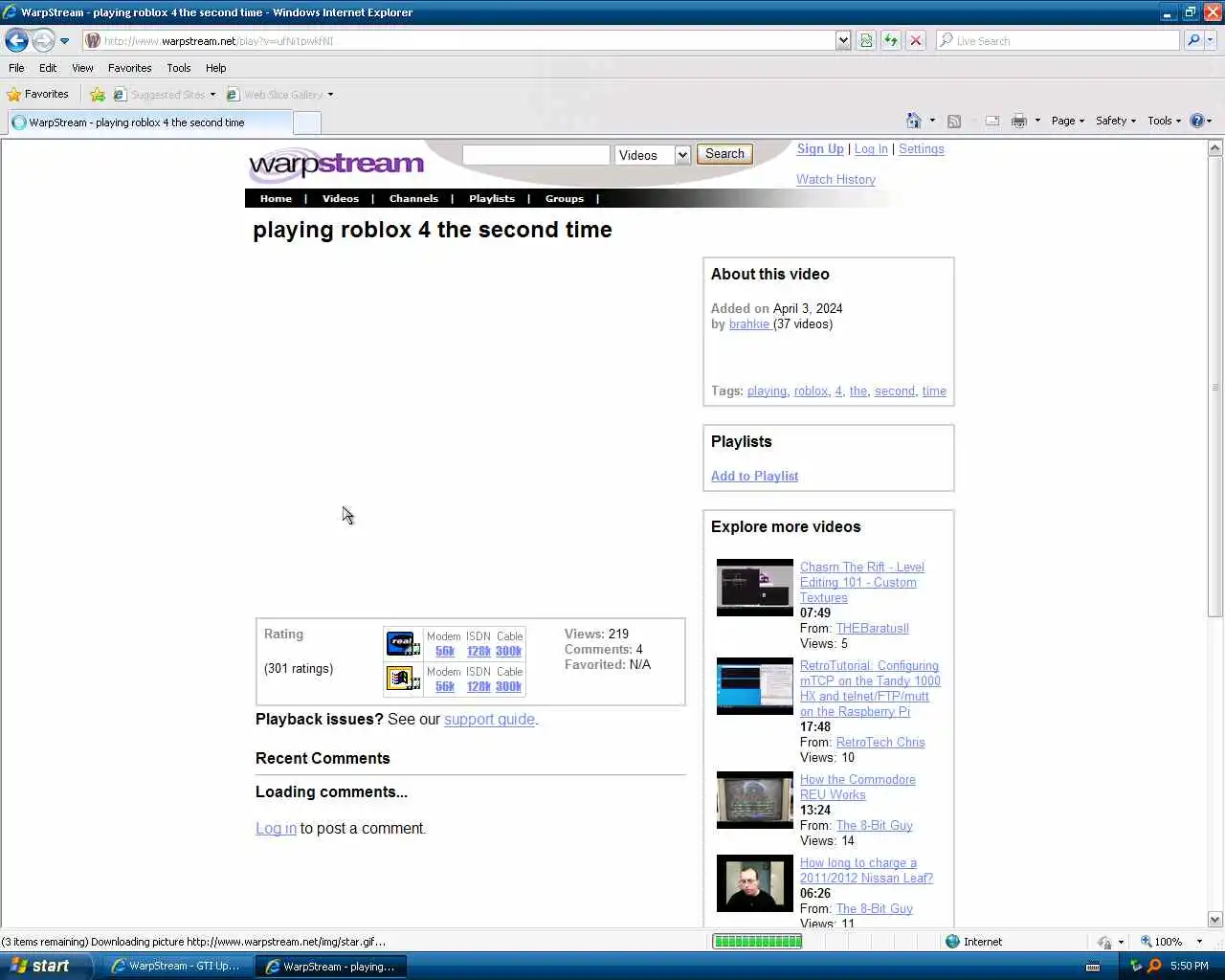Select the WarpStream playing roblox tab

click(x=149, y=122)
